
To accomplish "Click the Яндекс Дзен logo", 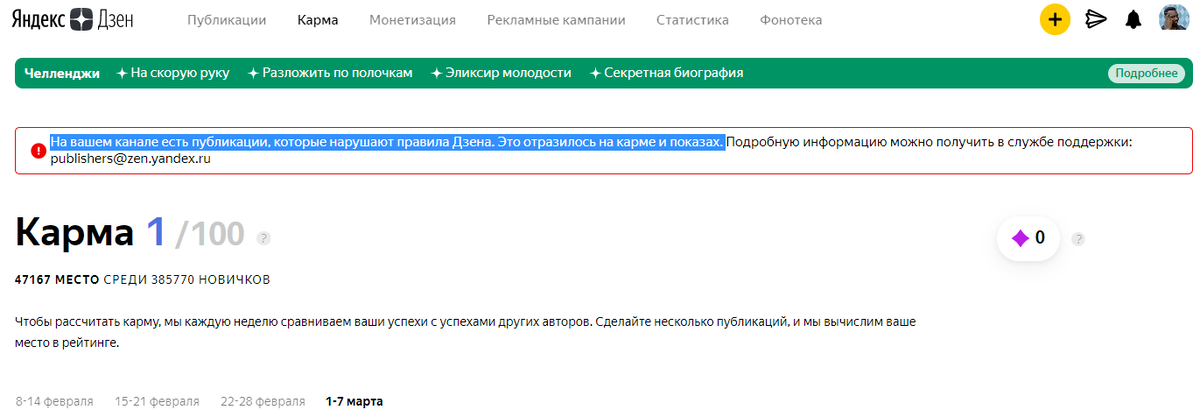I will click(x=72, y=19).
